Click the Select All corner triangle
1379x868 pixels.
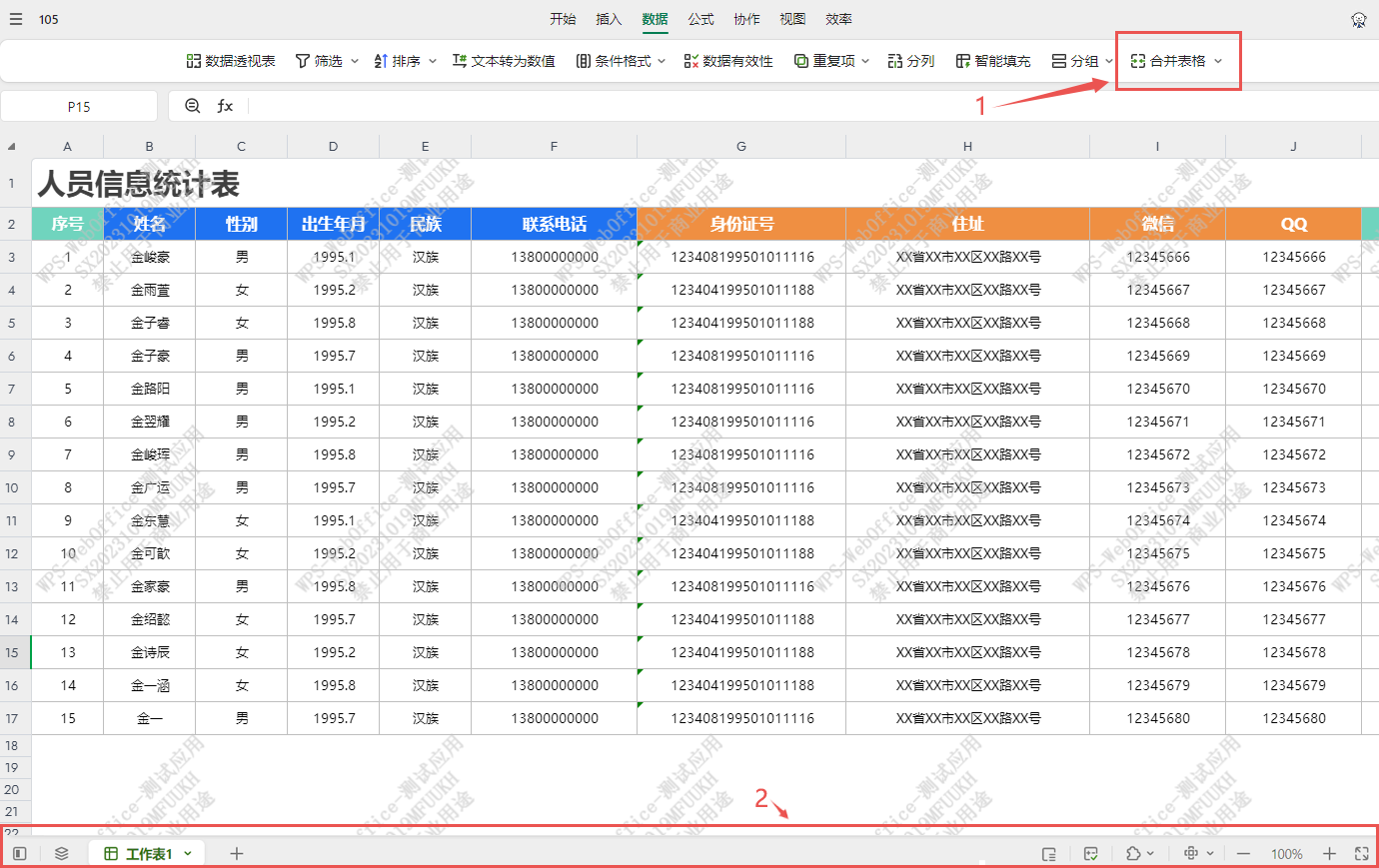point(12,146)
